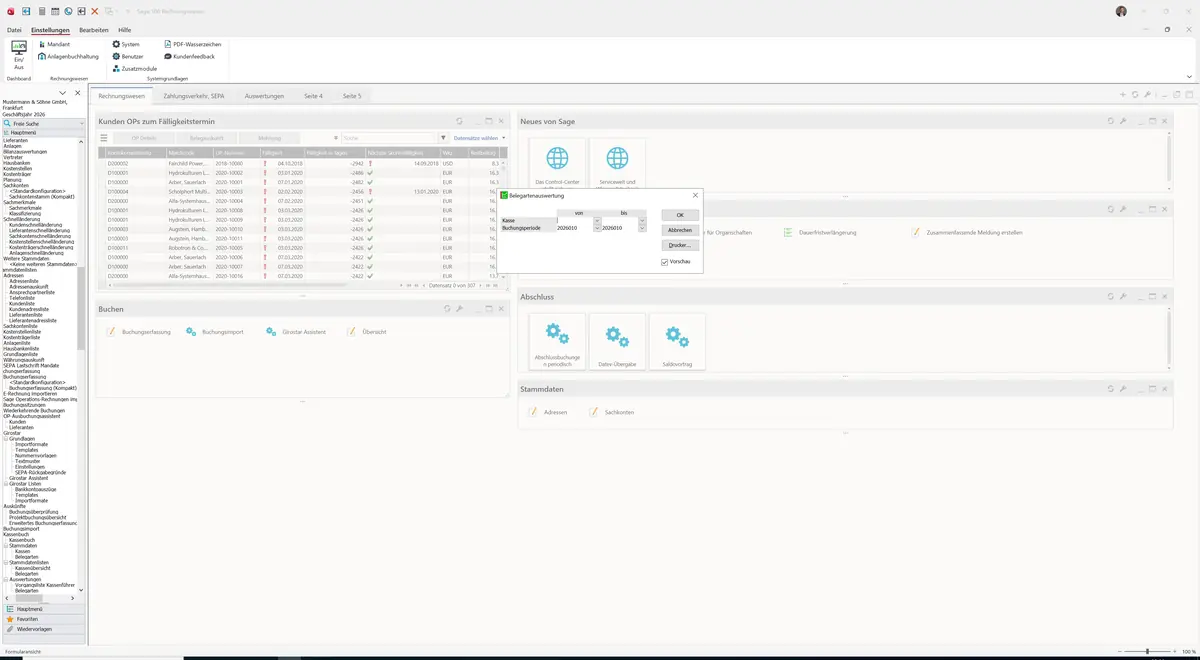Launch Abschlussbuchungen periodisch tile

(x=557, y=342)
